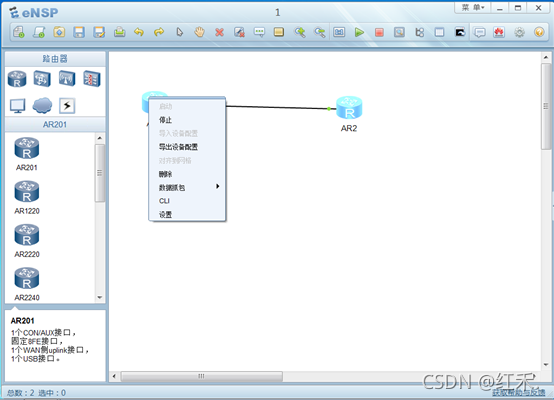554x400 pixels.
Task: Stop all devices with red square
Action: [x=379, y=33]
